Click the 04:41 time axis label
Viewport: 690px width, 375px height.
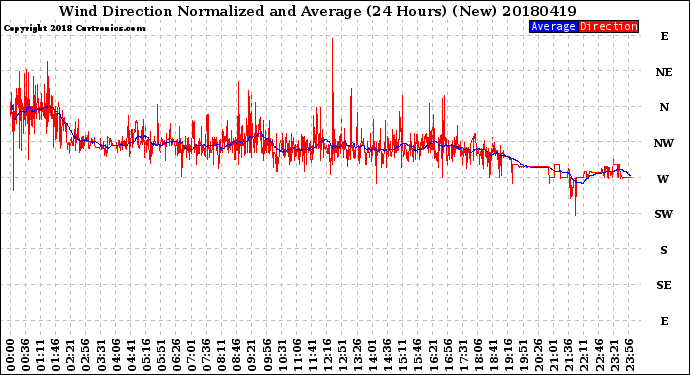[x=131, y=355]
